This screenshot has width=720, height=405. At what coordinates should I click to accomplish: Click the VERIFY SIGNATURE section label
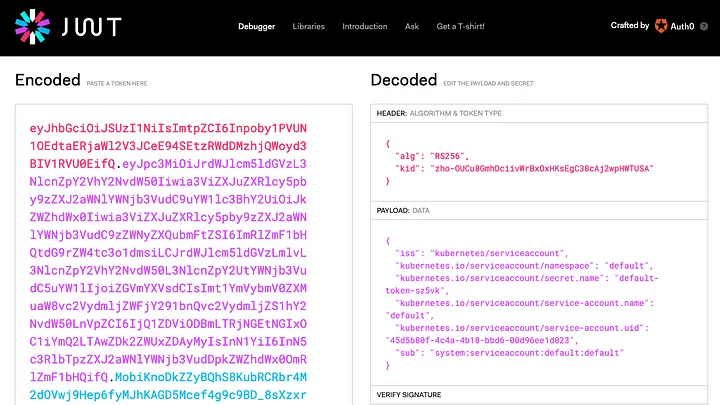click(x=408, y=395)
